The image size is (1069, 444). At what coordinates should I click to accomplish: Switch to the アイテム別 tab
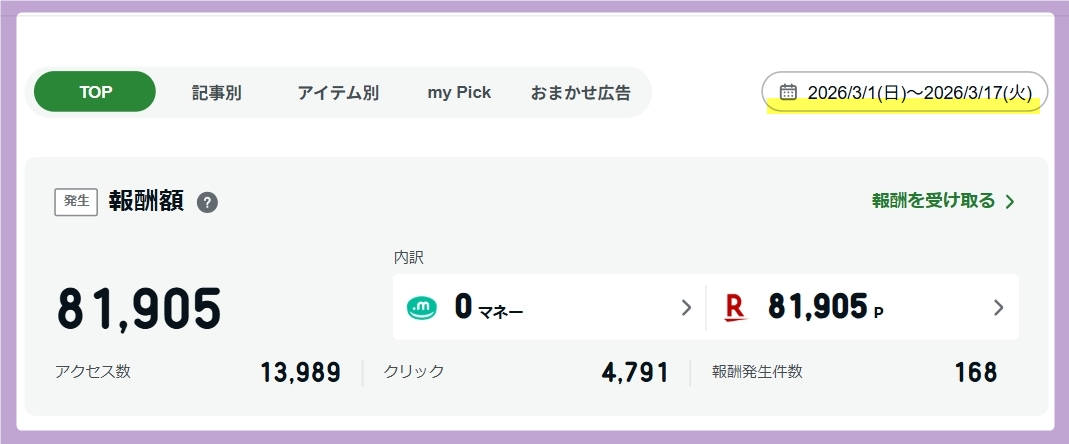[338, 93]
